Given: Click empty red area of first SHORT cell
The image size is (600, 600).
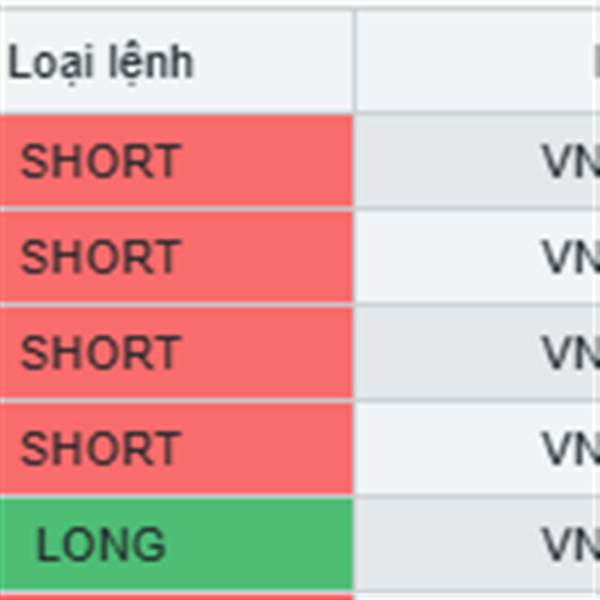Looking at the screenshot, I should [x=268, y=161].
